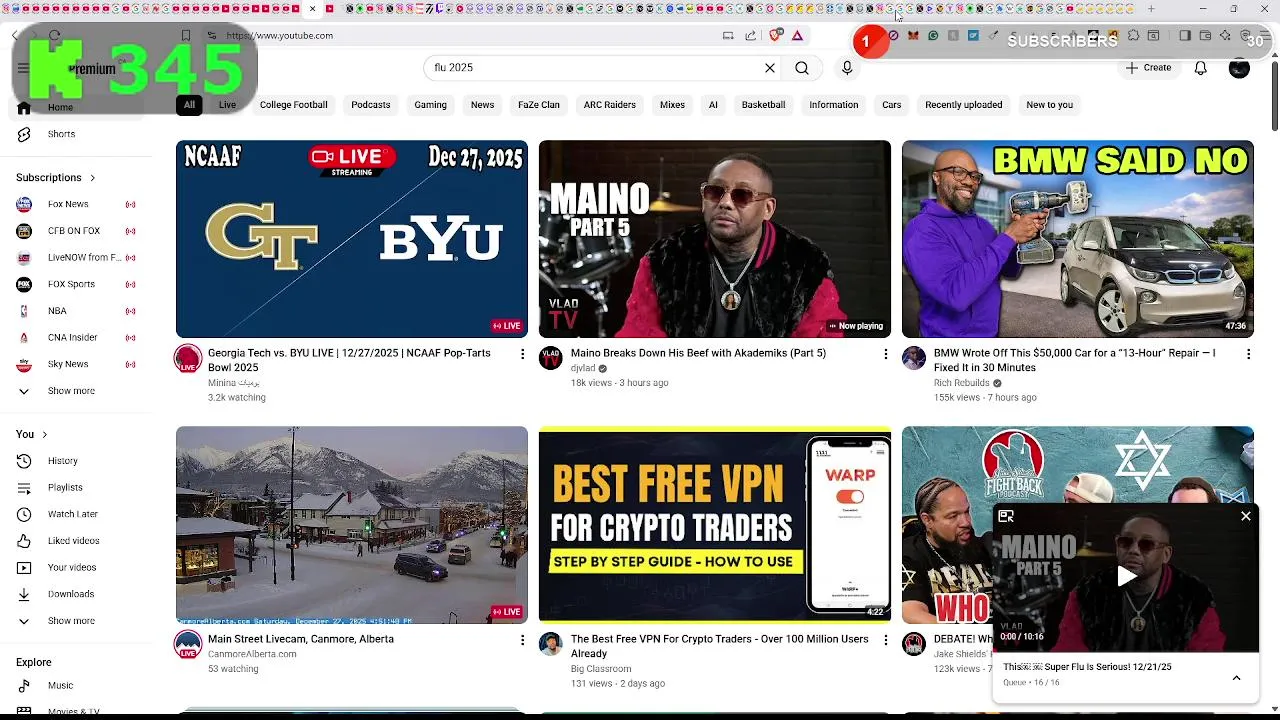Expand the You section chevron

pyautogui.click(x=45, y=435)
